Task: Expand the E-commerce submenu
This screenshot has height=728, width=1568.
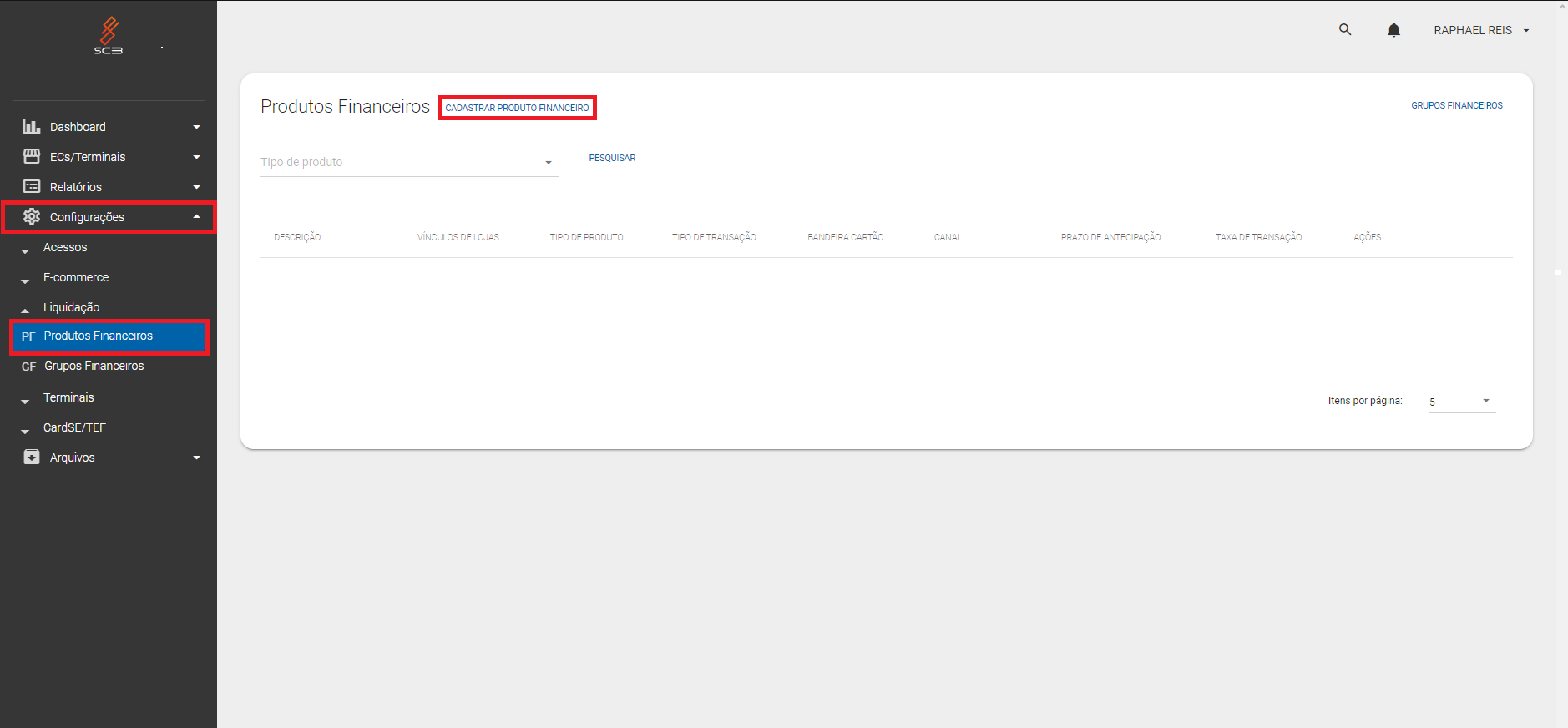Action: coord(75,277)
